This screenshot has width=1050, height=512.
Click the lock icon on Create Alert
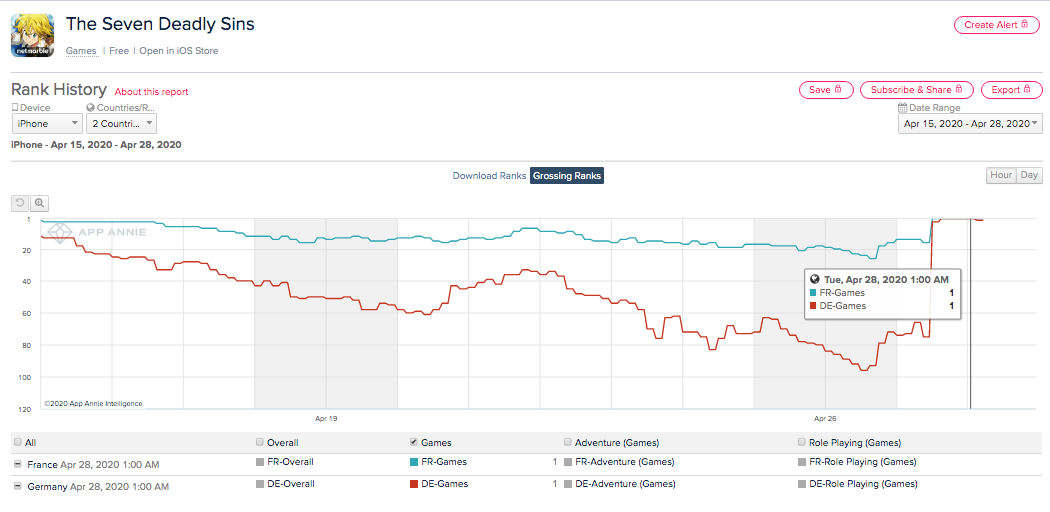click(1025, 24)
